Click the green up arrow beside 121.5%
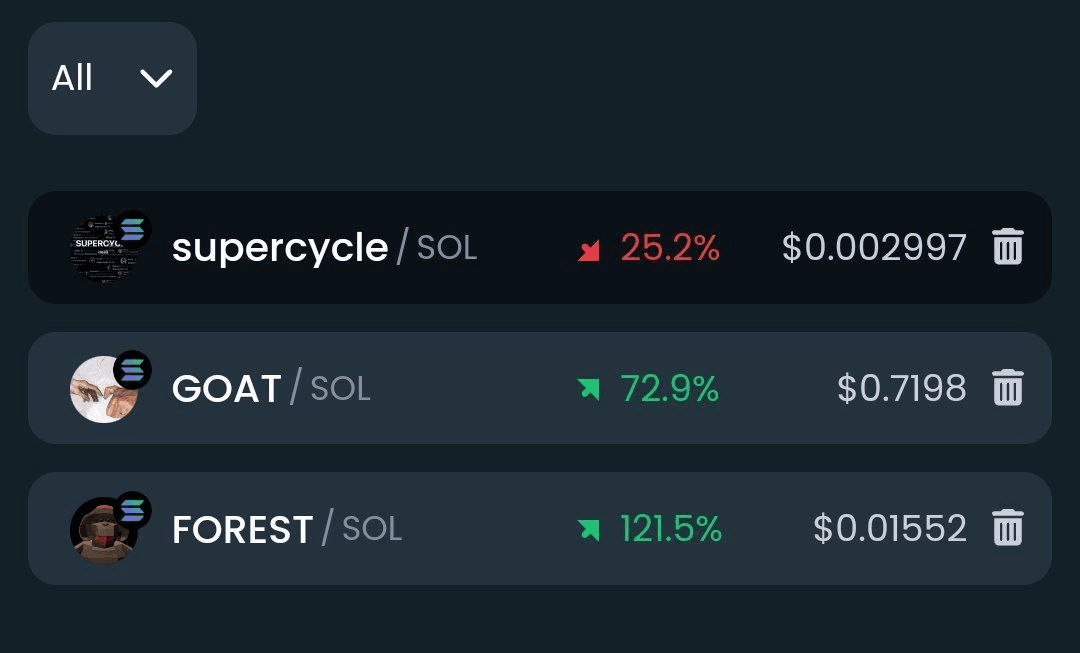 589,530
